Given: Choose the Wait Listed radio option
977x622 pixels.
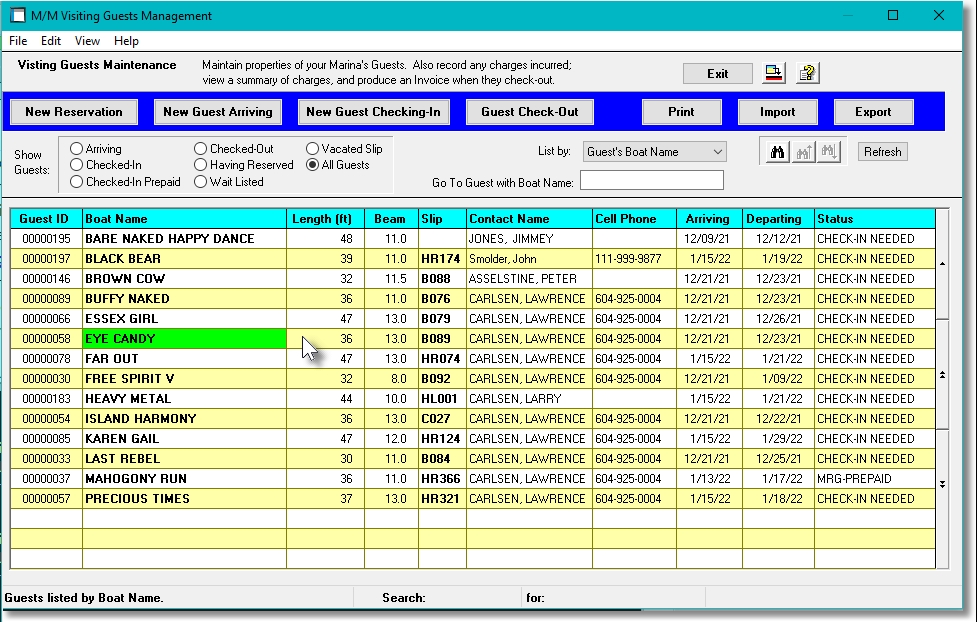Looking at the screenshot, I should point(201,182).
